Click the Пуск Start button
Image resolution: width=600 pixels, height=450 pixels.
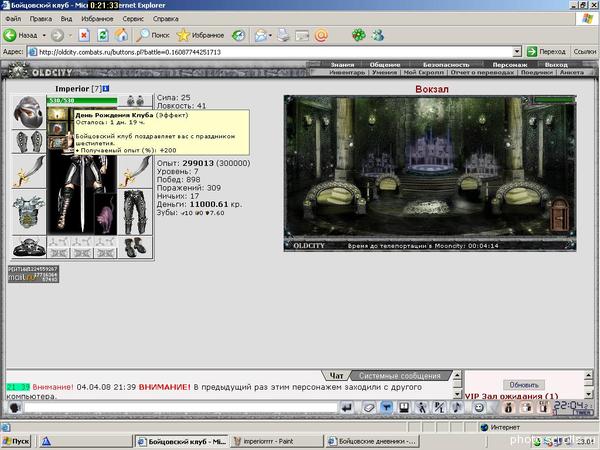pyautogui.click(x=16, y=441)
